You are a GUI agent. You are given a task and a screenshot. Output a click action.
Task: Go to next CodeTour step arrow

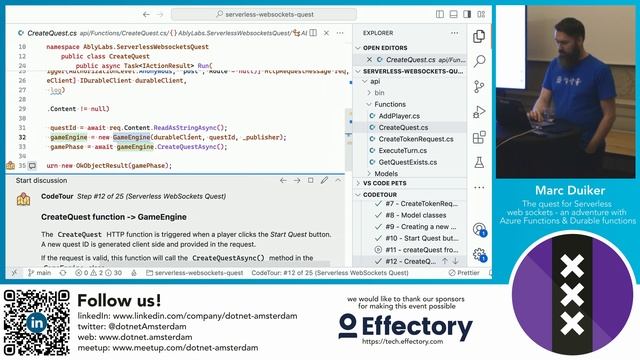click(297, 180)
